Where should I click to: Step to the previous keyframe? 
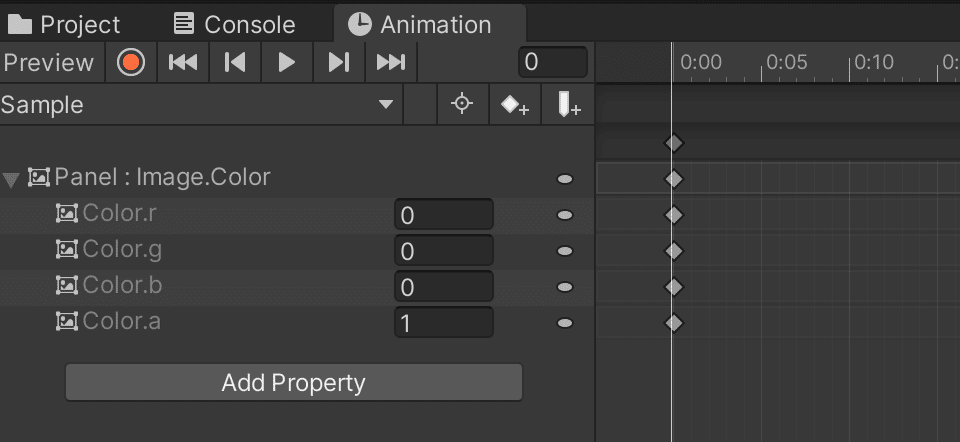235,62
